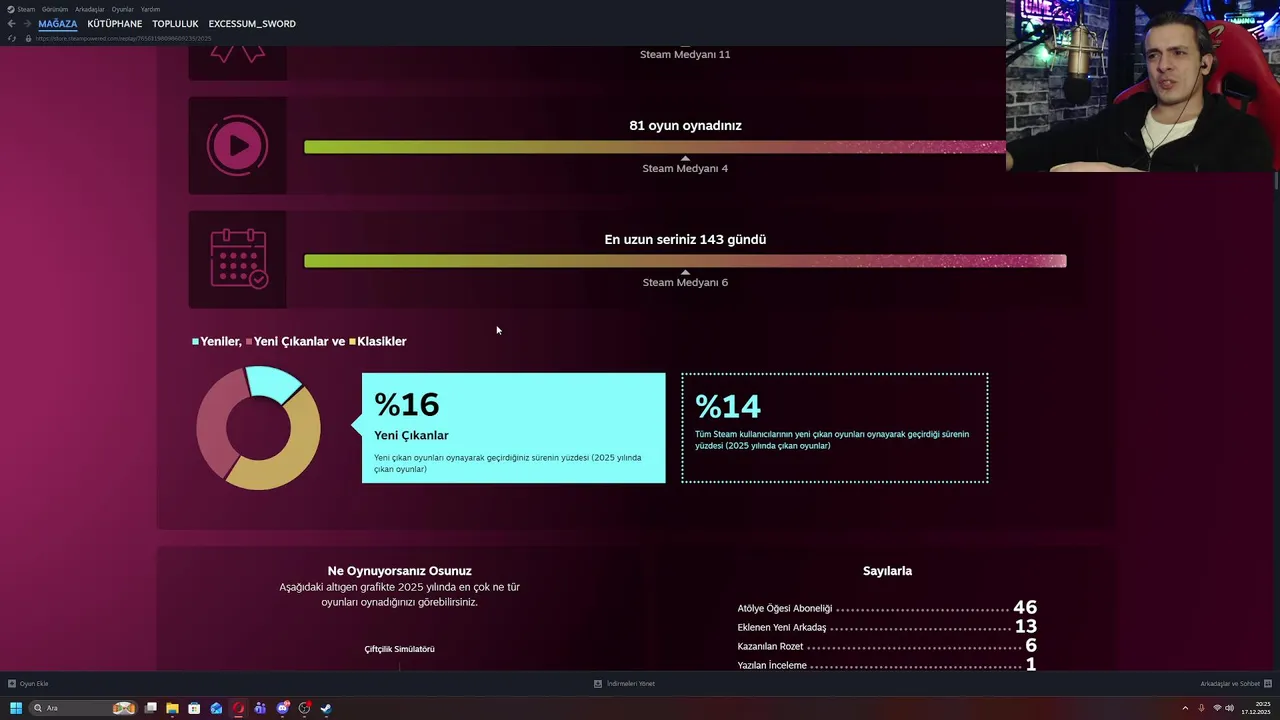Open the Windows Start menu
The image size is (1280, 720).
[x=16, y=708]
